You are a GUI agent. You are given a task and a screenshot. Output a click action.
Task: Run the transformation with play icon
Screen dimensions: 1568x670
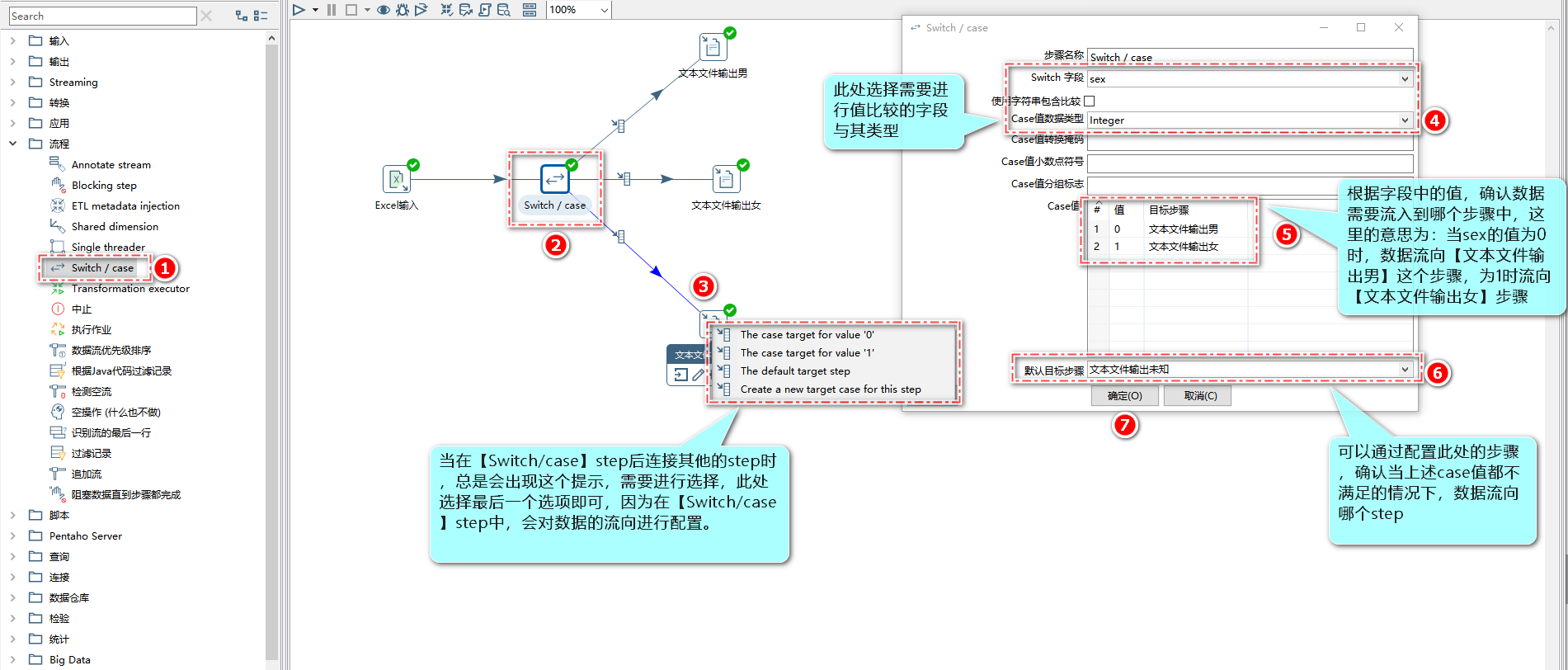(x=299, y=10)
